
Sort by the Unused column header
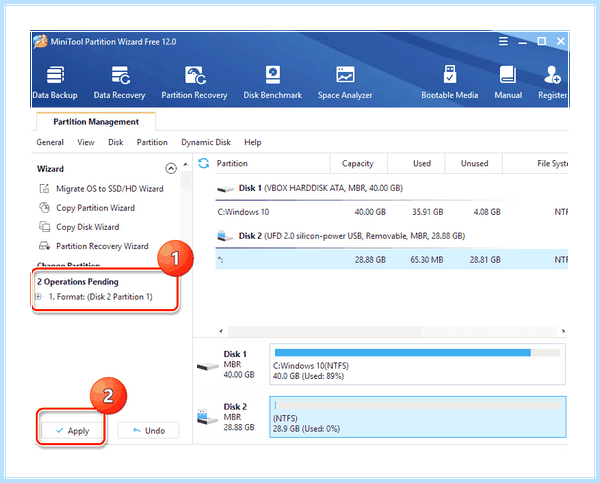[x=473, y=163]
